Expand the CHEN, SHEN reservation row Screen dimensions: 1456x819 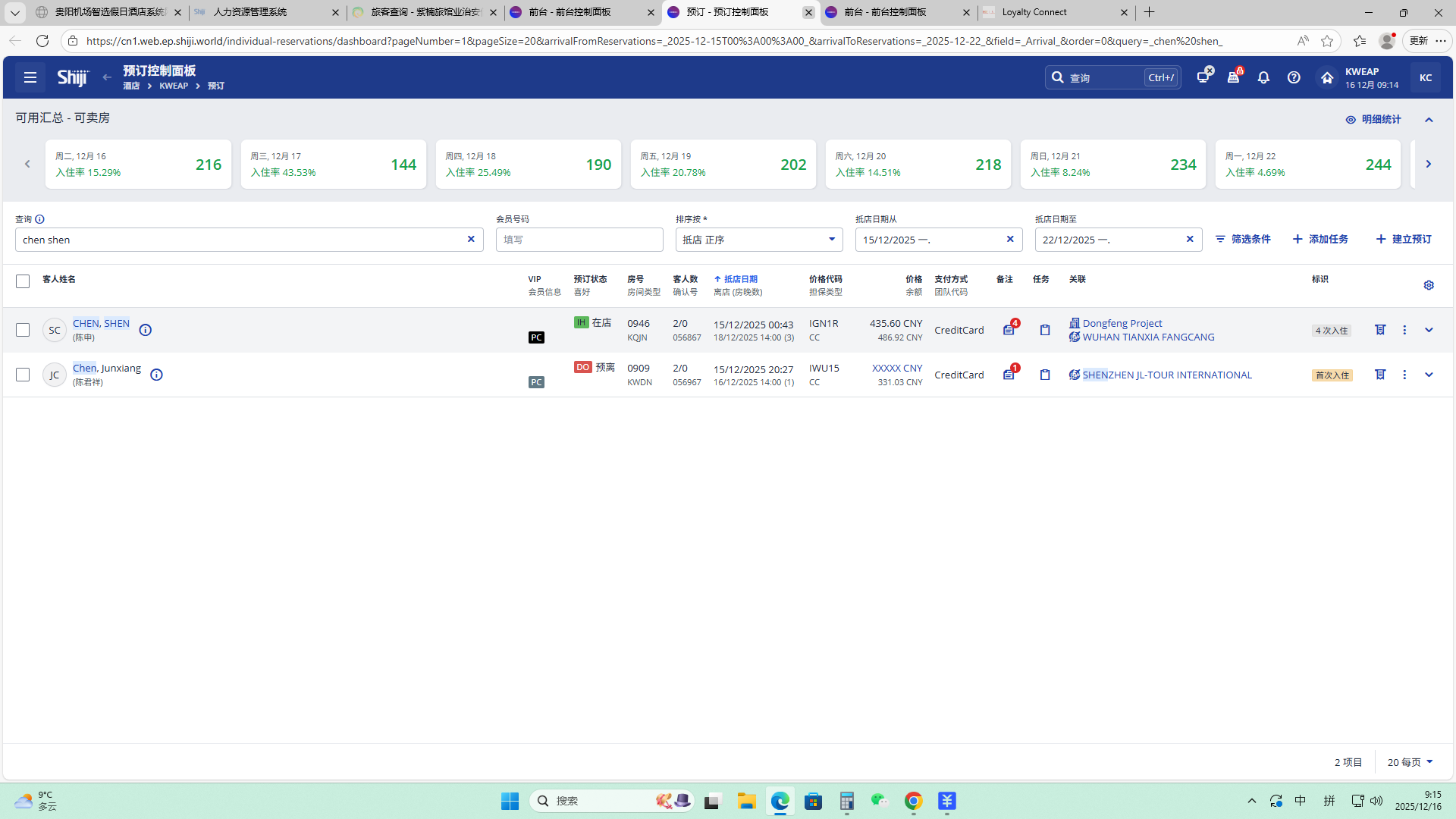[1429, 330]
